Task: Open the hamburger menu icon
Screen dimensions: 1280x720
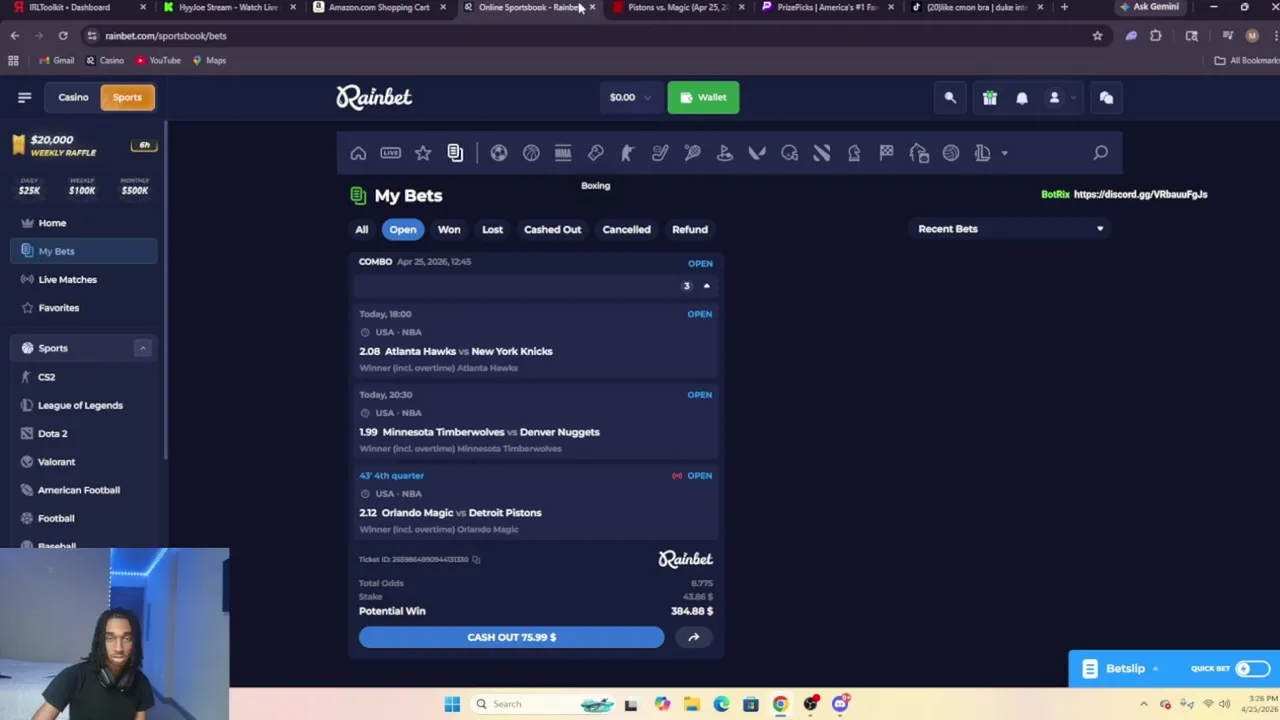Action: (24, 97)
